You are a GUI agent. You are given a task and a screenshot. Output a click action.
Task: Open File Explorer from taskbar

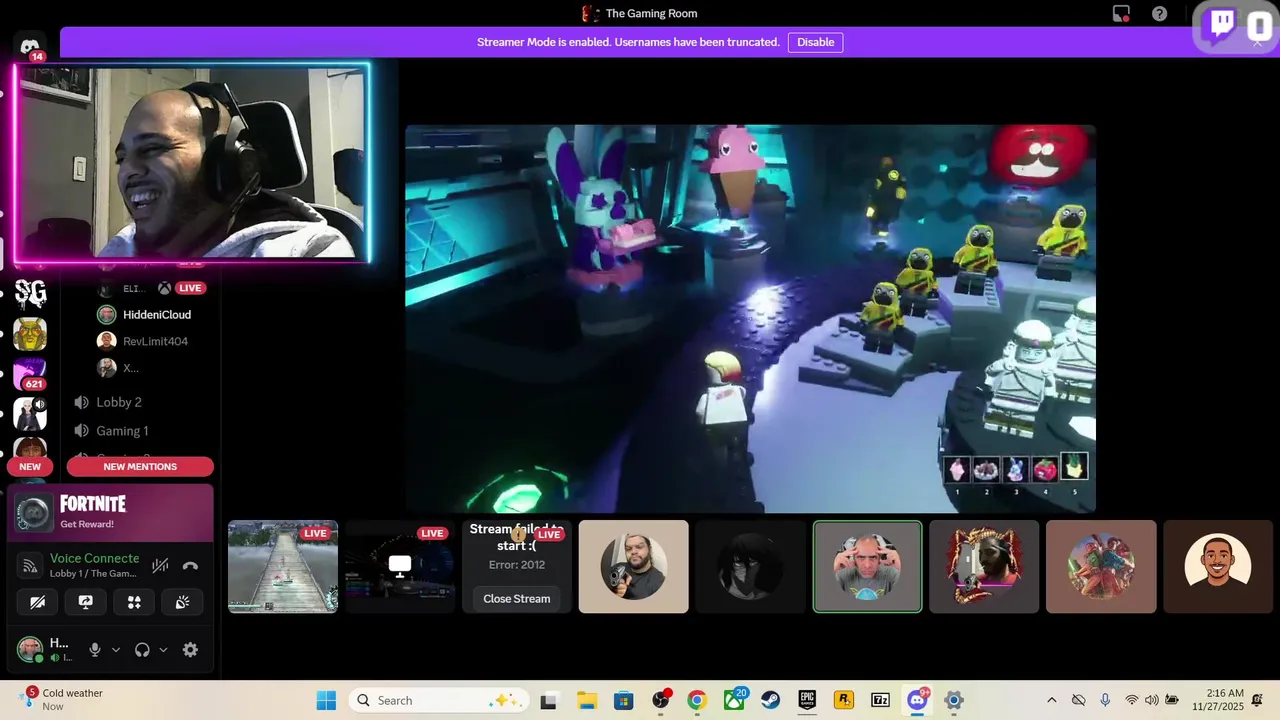tap(586, 701)
